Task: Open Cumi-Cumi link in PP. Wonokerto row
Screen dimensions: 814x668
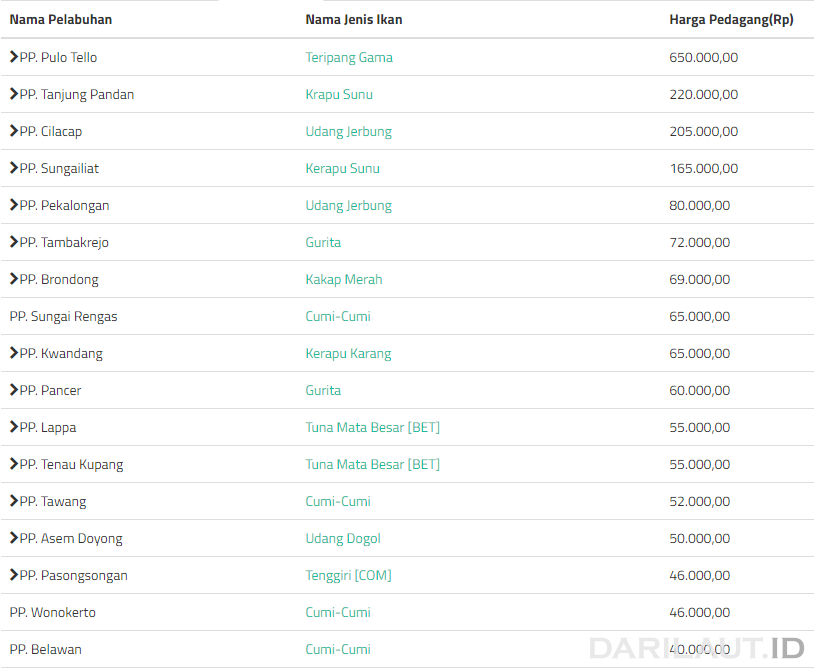Action: click(338, 612)
